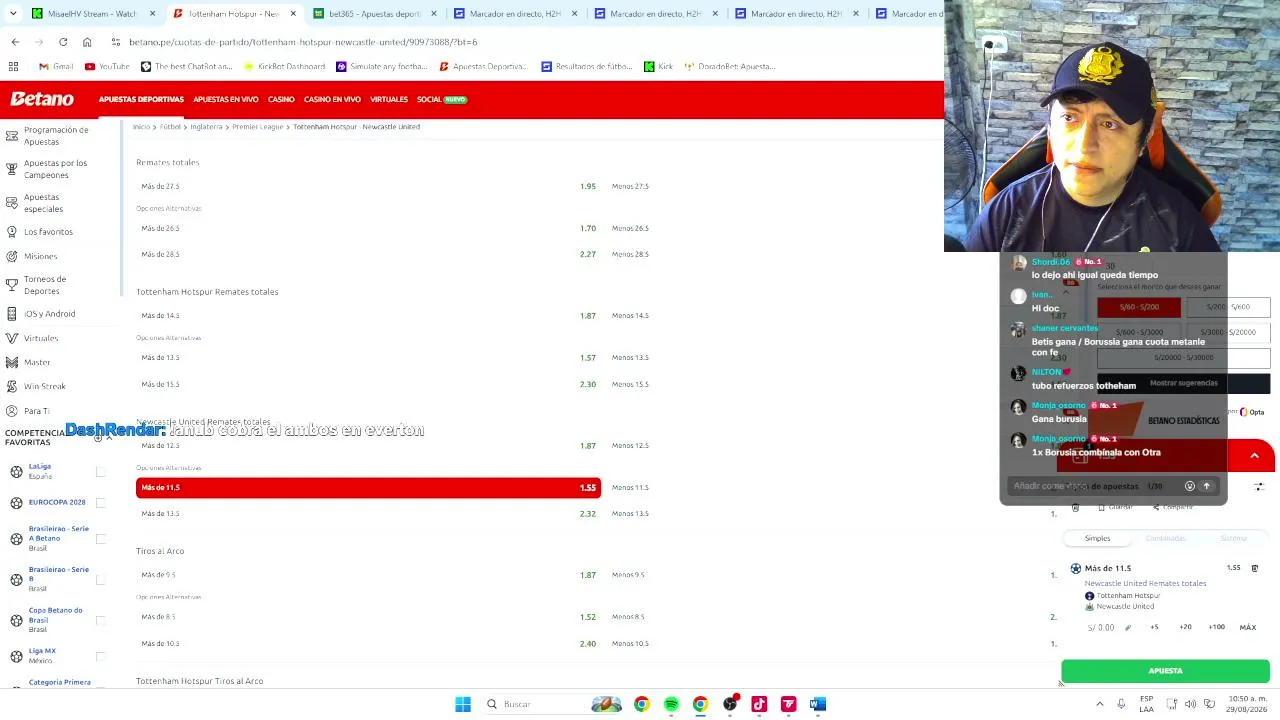This screenshot has width=1280, height=720.
Task: Open the YouTube bookmark
Action: pyautogui.click(x=107, y=66)
